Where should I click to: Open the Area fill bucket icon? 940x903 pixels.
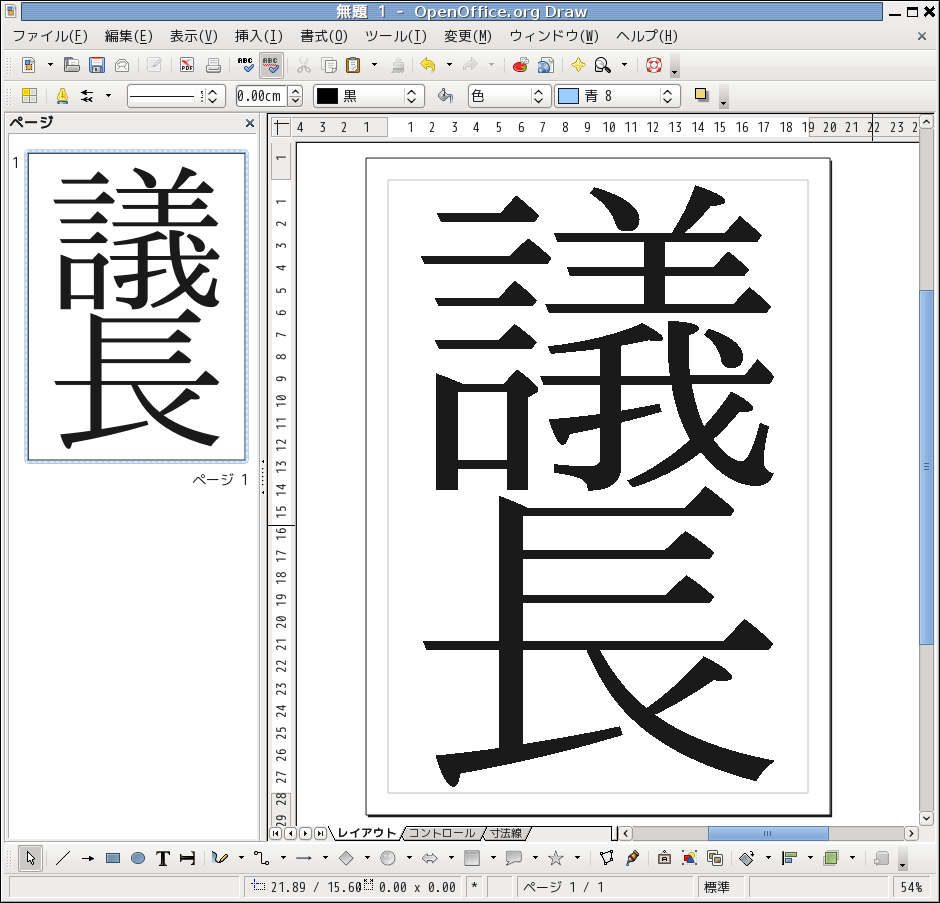point(445,96)
